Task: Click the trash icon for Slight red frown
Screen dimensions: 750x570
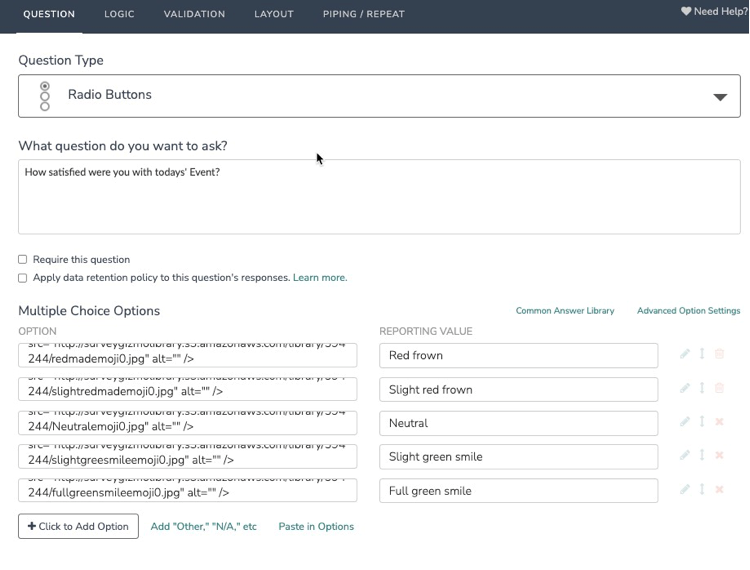Action: pyautogui.click(x=719, y=388)
